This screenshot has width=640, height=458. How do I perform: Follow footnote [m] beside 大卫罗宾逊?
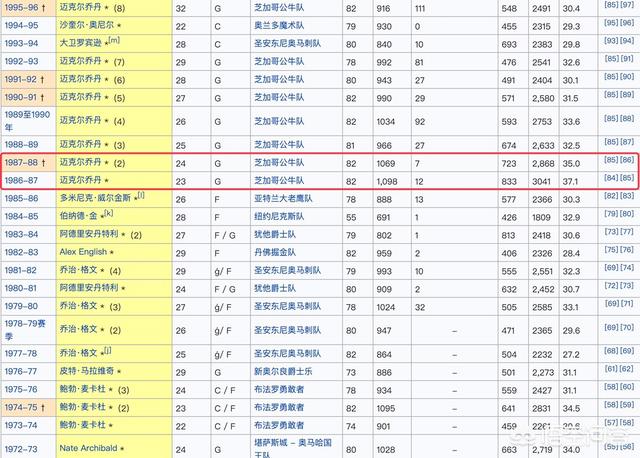click(114, 40)
